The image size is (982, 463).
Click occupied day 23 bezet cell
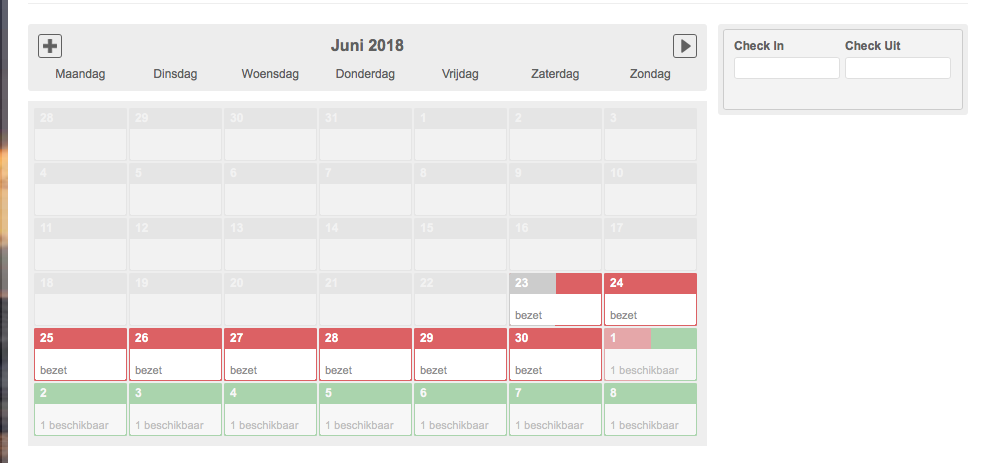[556, 299]
